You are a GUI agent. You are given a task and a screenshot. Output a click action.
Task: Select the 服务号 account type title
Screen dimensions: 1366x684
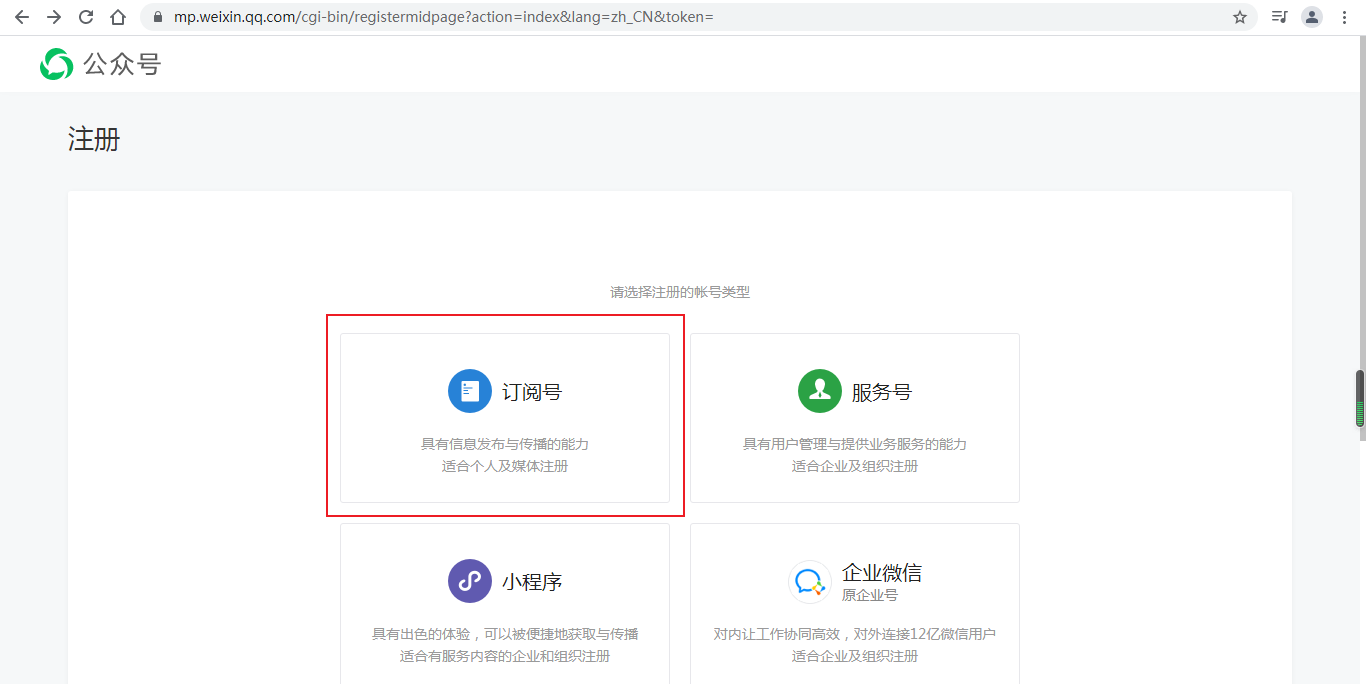click(882, 392)
